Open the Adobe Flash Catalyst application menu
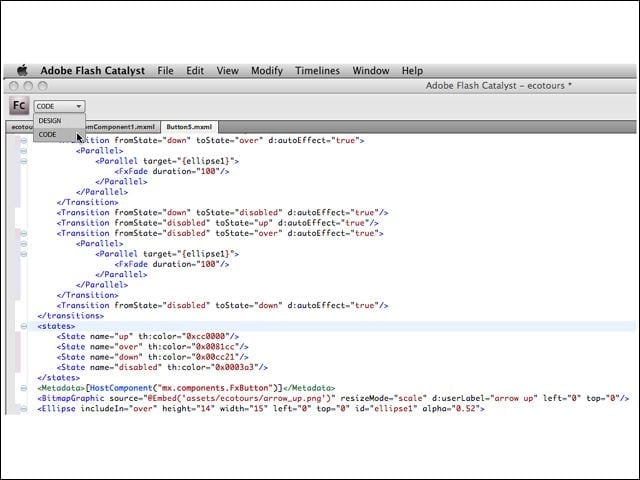Screen dimensions: 640x480 coord(92,71)
